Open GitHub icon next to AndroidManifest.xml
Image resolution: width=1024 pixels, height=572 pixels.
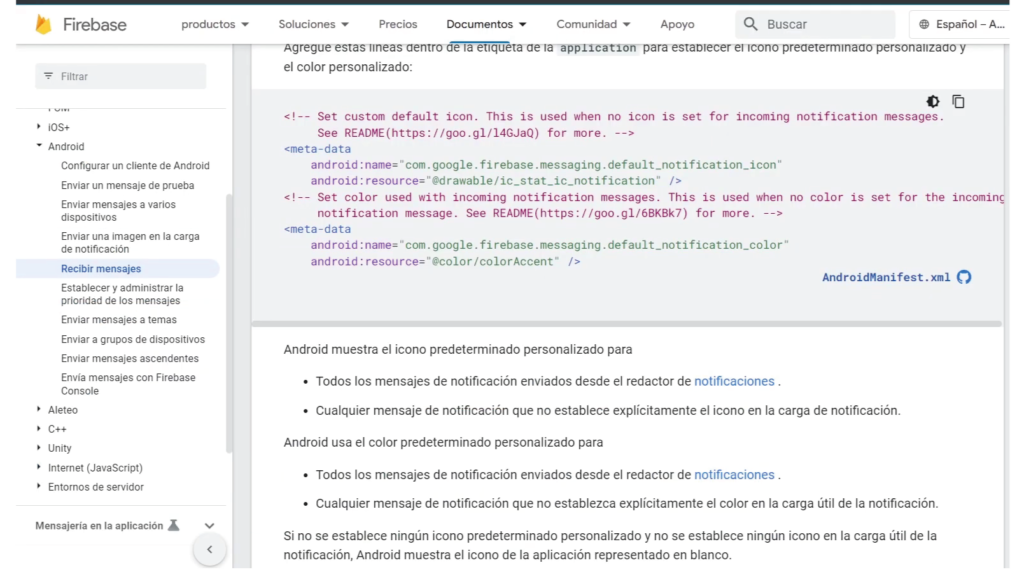click(x=964, y=277)
